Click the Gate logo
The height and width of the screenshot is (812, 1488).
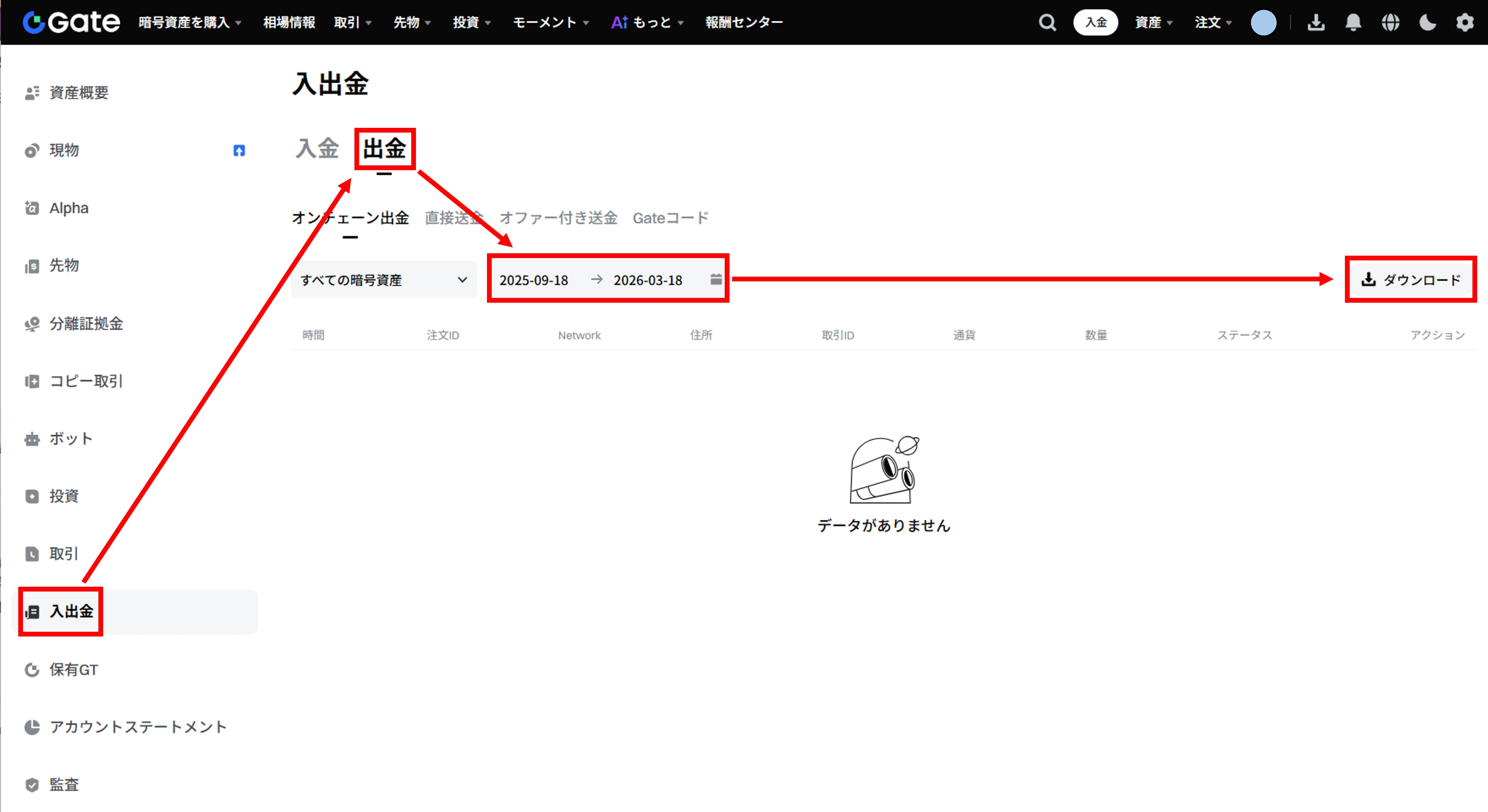pyautogui.click(x=71, y=22)
